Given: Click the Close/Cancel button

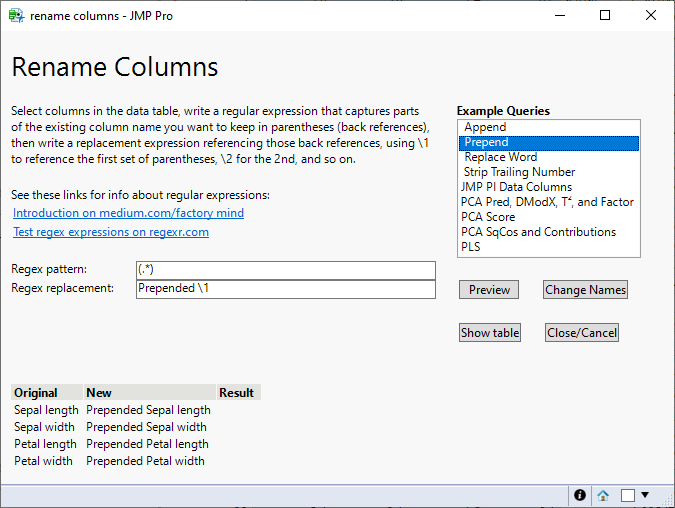Looking at the screenshot, I should click(x=582, y=333).
